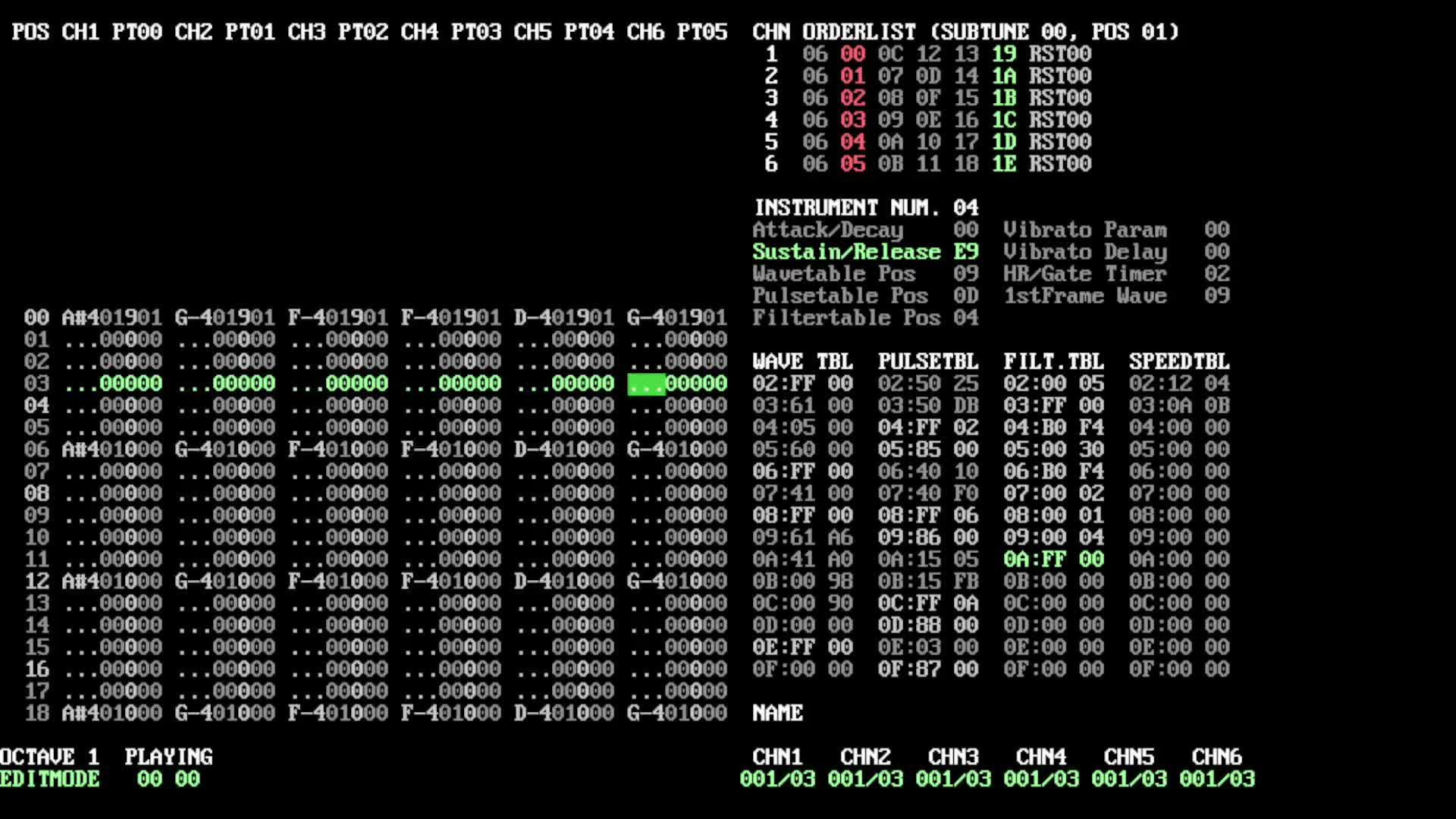The image size is (1456, 819).
Task: Click Filtertable Pos value 04
Action: (x=965, y=318)
